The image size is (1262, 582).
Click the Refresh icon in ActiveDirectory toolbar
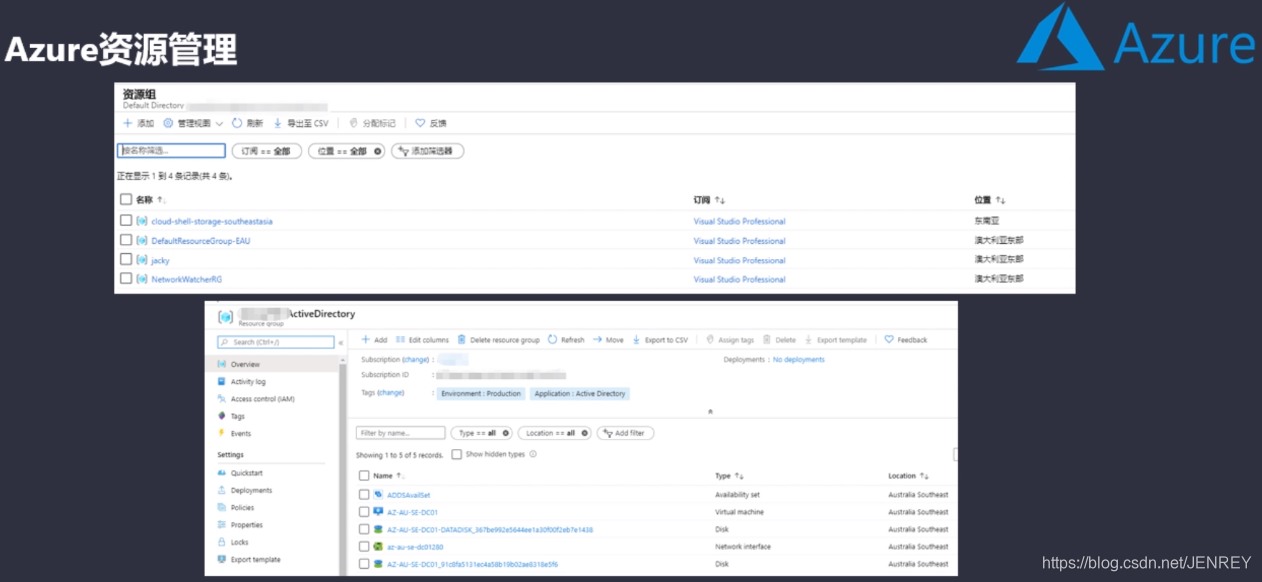(x=552, y=340)
